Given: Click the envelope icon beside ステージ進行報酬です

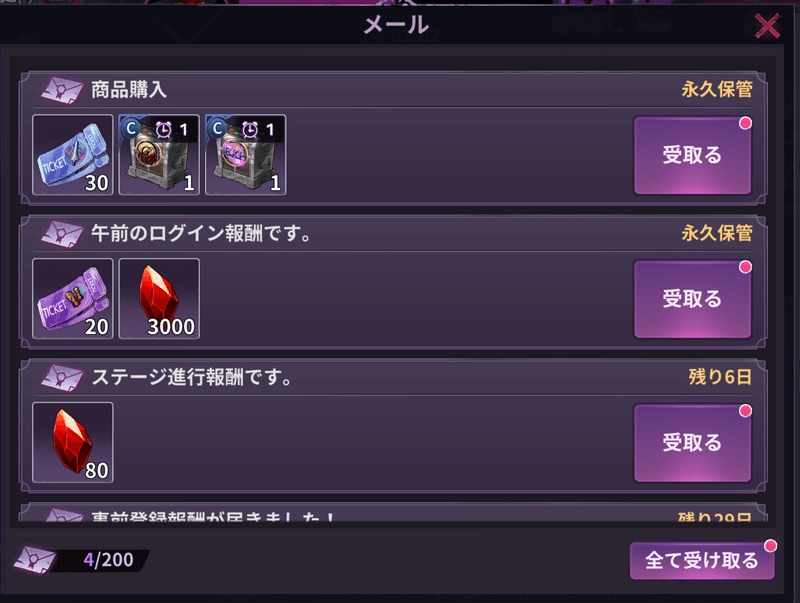Looking at the screenshot, I should coord(62,378).
